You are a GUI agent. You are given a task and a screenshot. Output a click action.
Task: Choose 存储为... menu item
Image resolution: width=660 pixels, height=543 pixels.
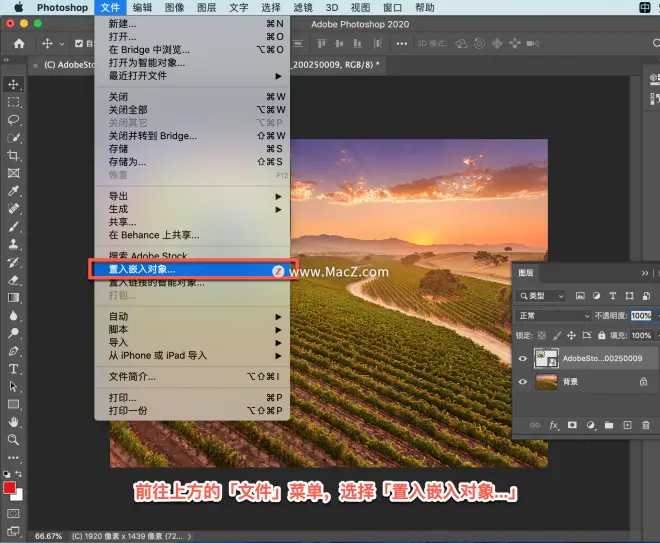(192, 162)
